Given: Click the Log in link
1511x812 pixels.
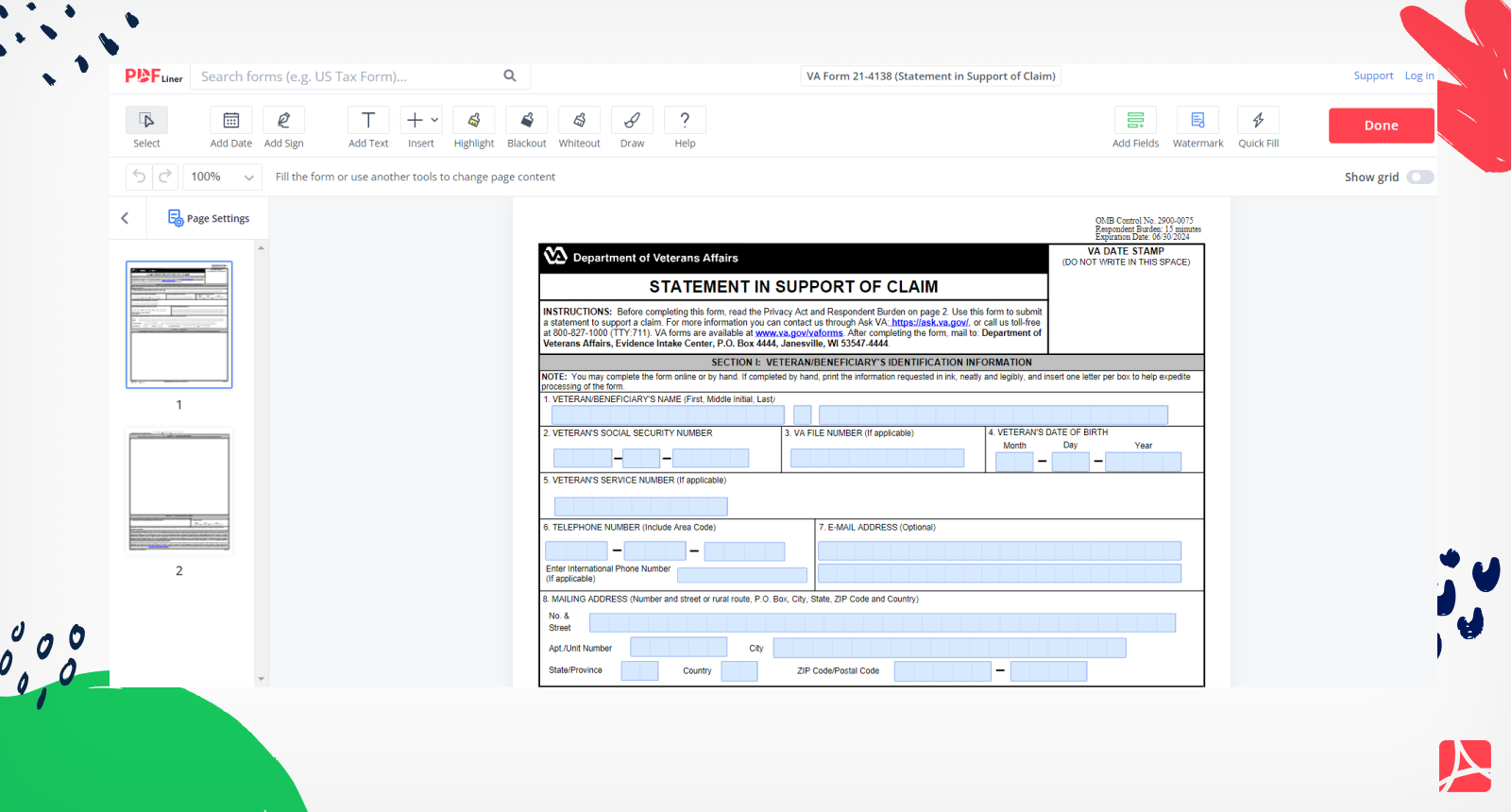Looking at the screenshot, I should tap(1419, 76).
